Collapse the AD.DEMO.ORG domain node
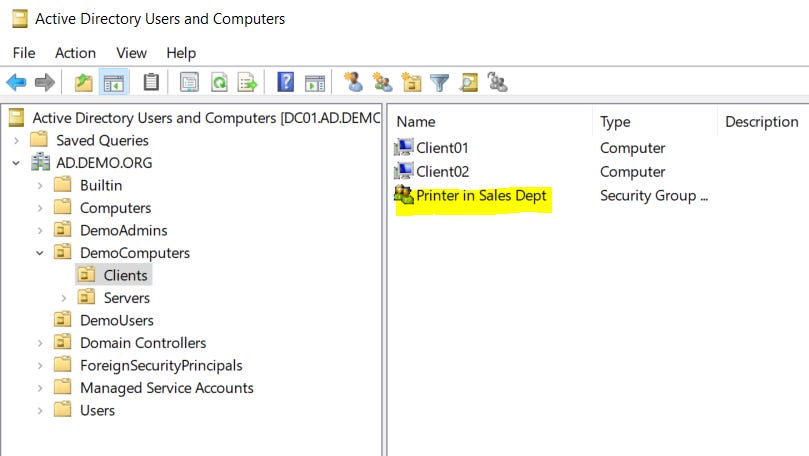This screenshot has width=809, height=456. tap(16, 163)
